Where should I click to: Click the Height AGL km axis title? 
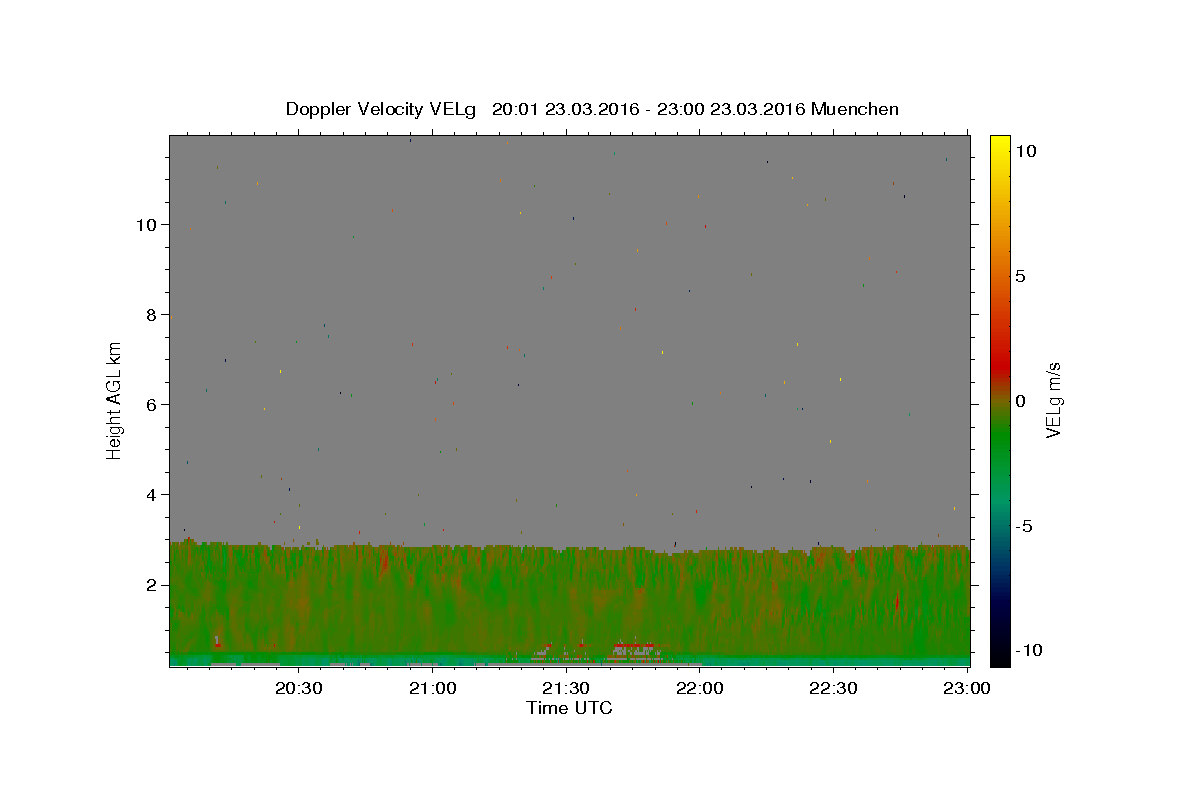coord(115,399)
